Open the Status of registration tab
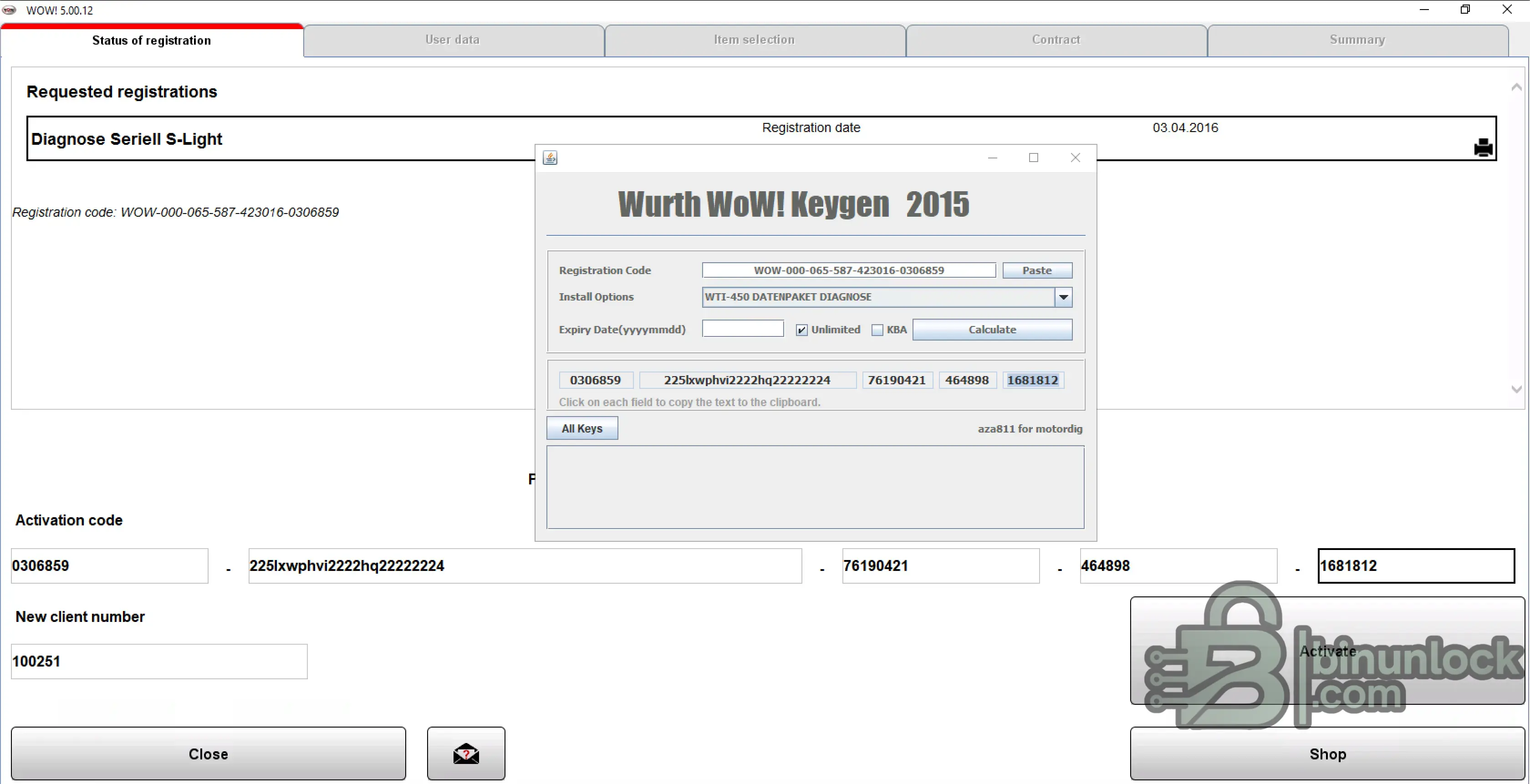The image size is (1530, 784). coord(152,41)
